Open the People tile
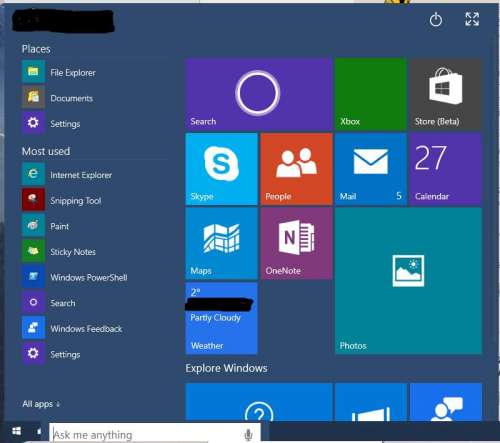 tap(296, 169)
